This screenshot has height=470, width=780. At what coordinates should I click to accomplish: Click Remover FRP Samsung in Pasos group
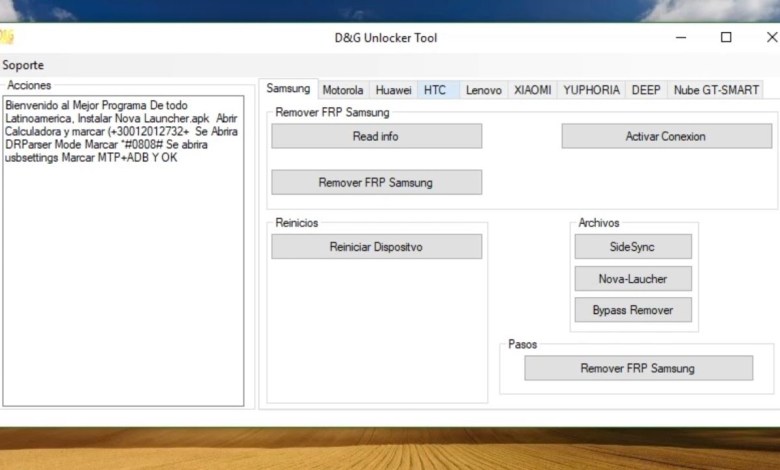pos(638,368)
